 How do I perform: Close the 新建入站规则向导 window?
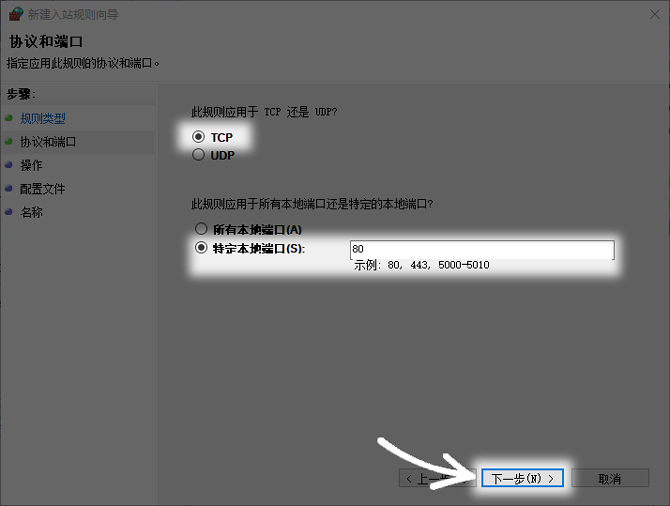(x=655, y=15)
